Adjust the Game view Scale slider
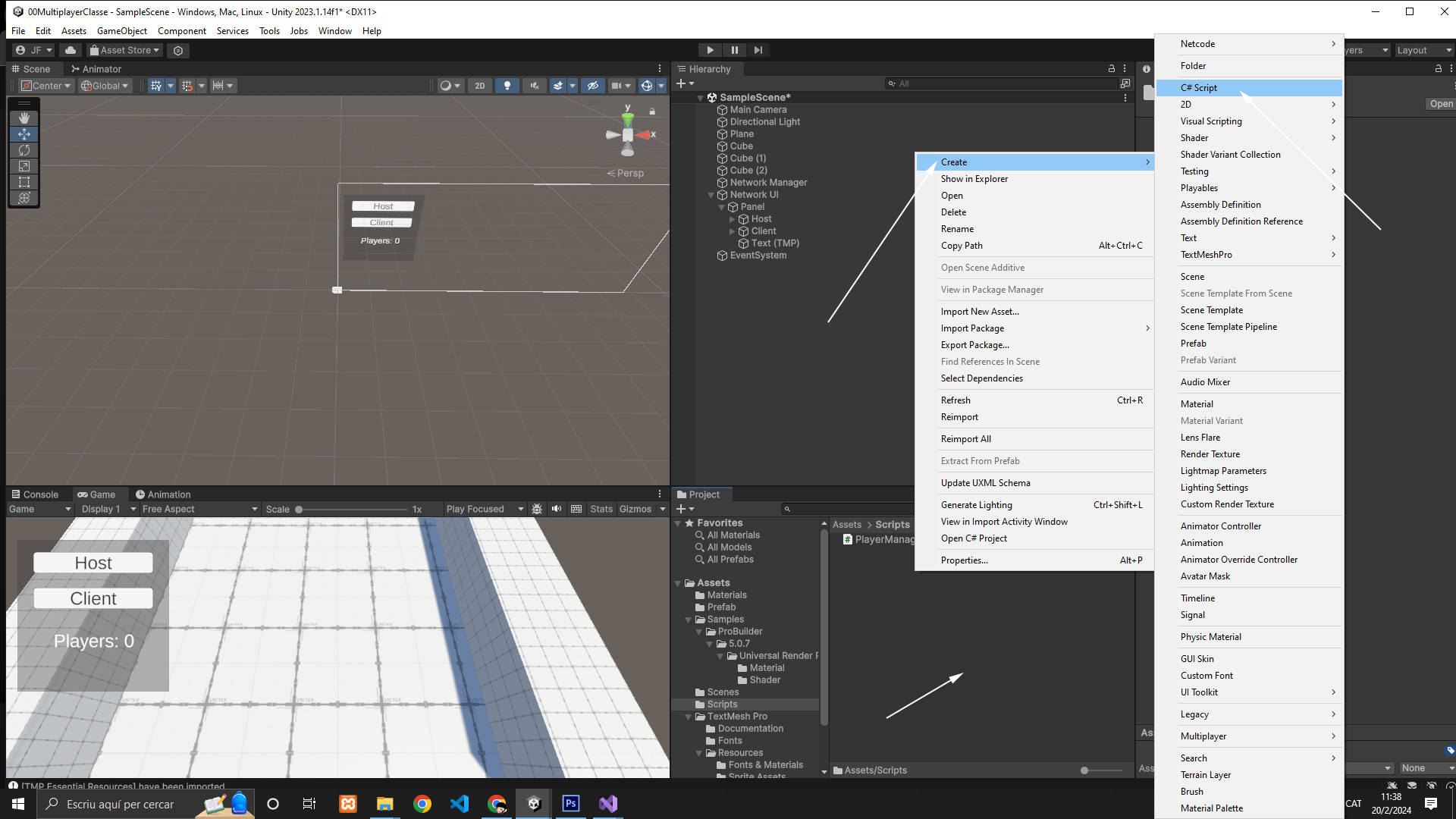 click(x=299, y=510)
